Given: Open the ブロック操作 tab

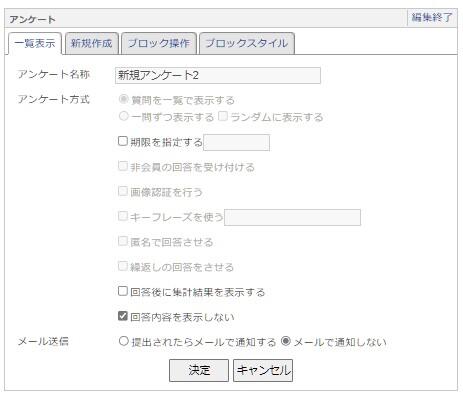Looking at the screenshot, I should point(159,43).
